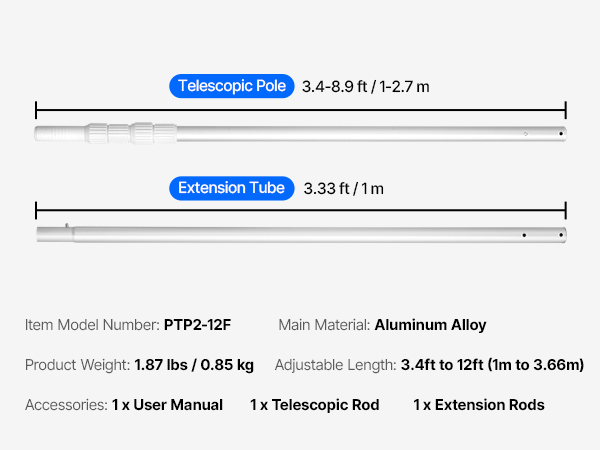Click the Main Material label
Screen dimensions: 600x450
coord(324,325)
